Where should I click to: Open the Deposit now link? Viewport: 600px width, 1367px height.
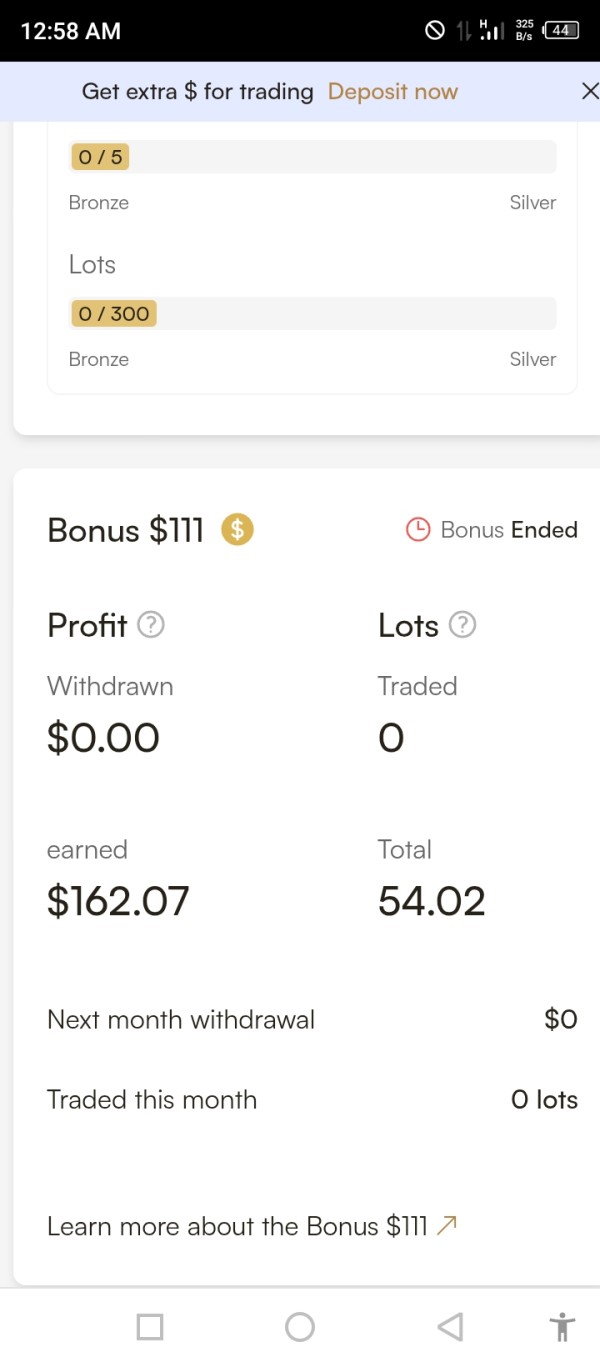[x=392, y=92]
